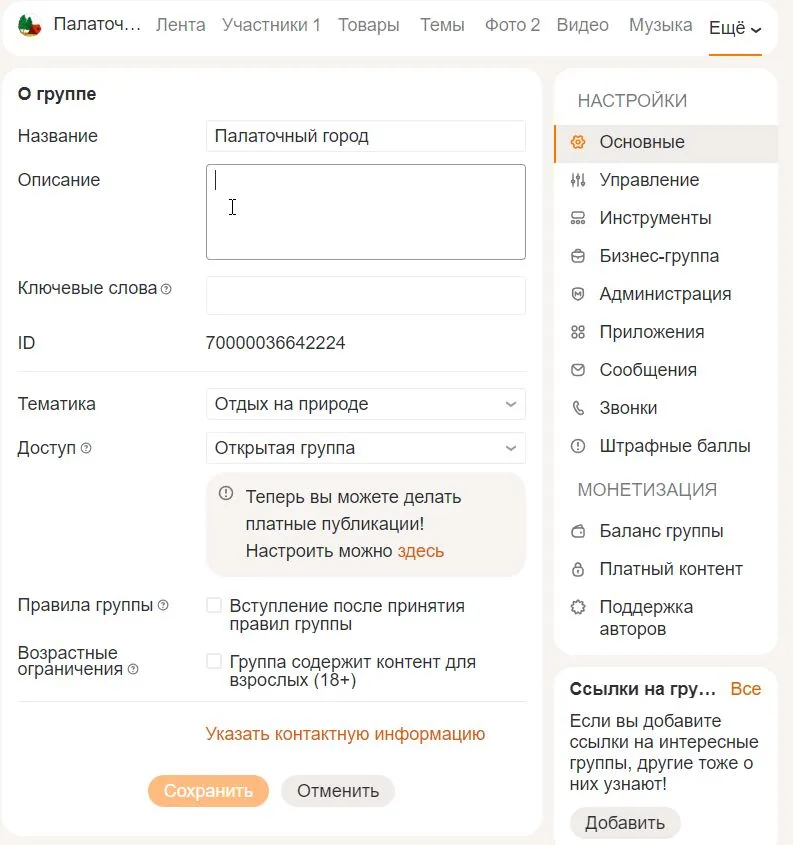Click the Платный контент lock icon
793x845 pixels.
point(577,569)
